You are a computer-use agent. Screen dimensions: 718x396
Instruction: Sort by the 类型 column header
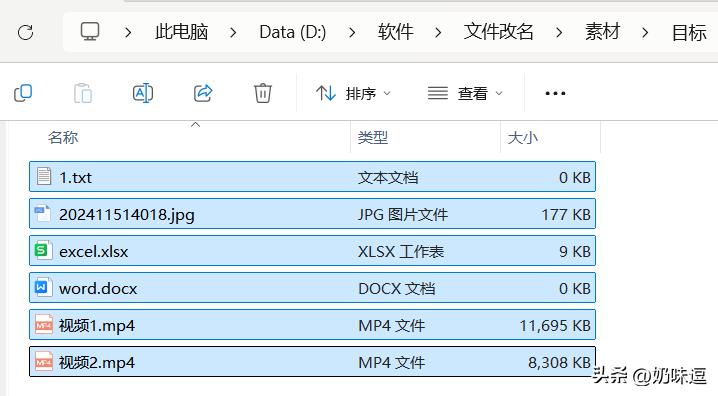pos(373,137)
